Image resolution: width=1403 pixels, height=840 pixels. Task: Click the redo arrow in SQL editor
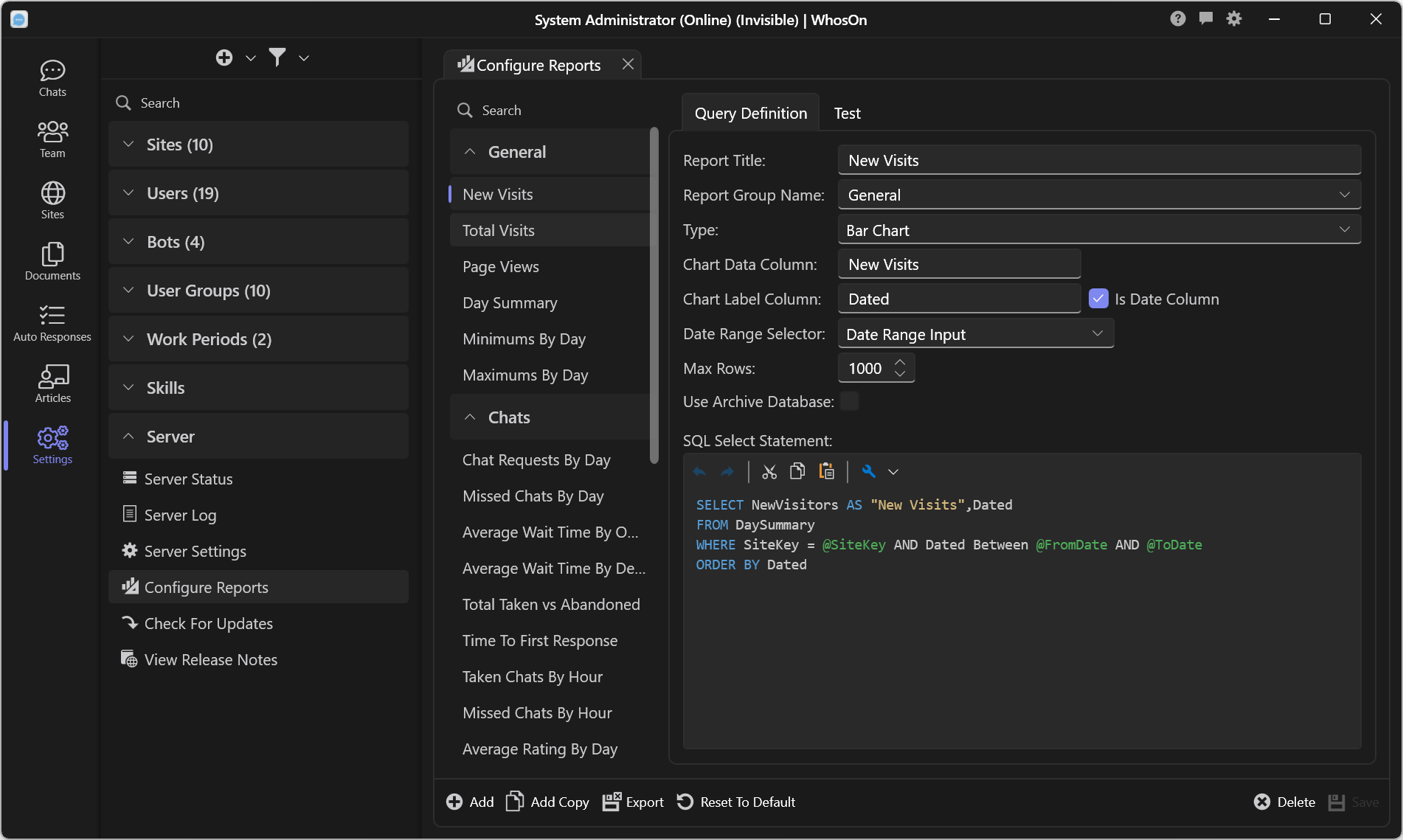(727, 472)
